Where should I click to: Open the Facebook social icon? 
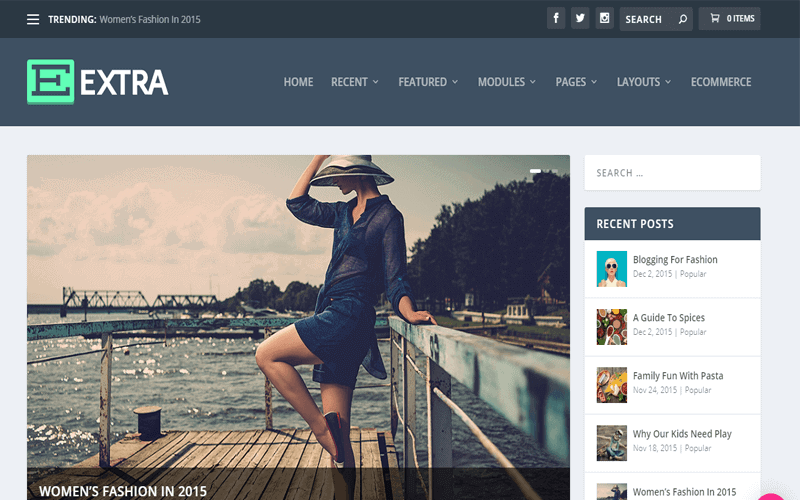[x=556, y=18]
